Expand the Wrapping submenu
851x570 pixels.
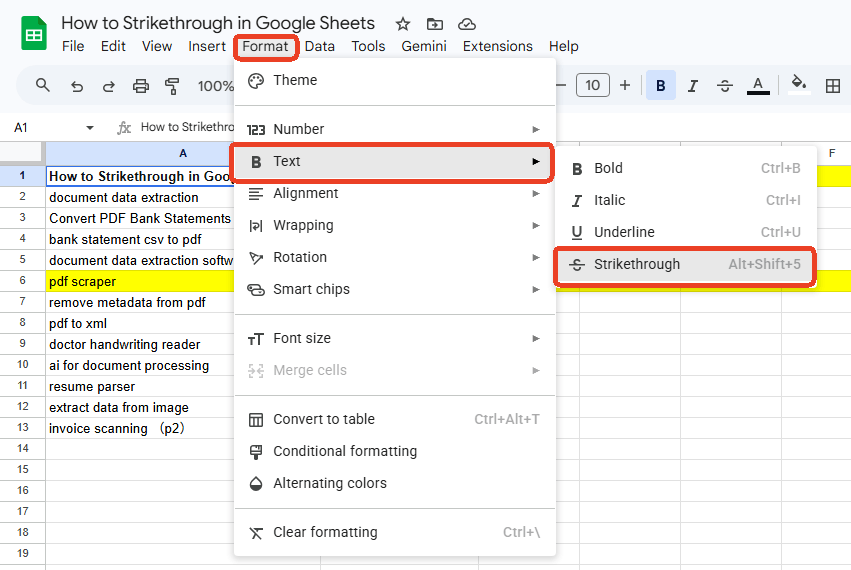(395, 225)
